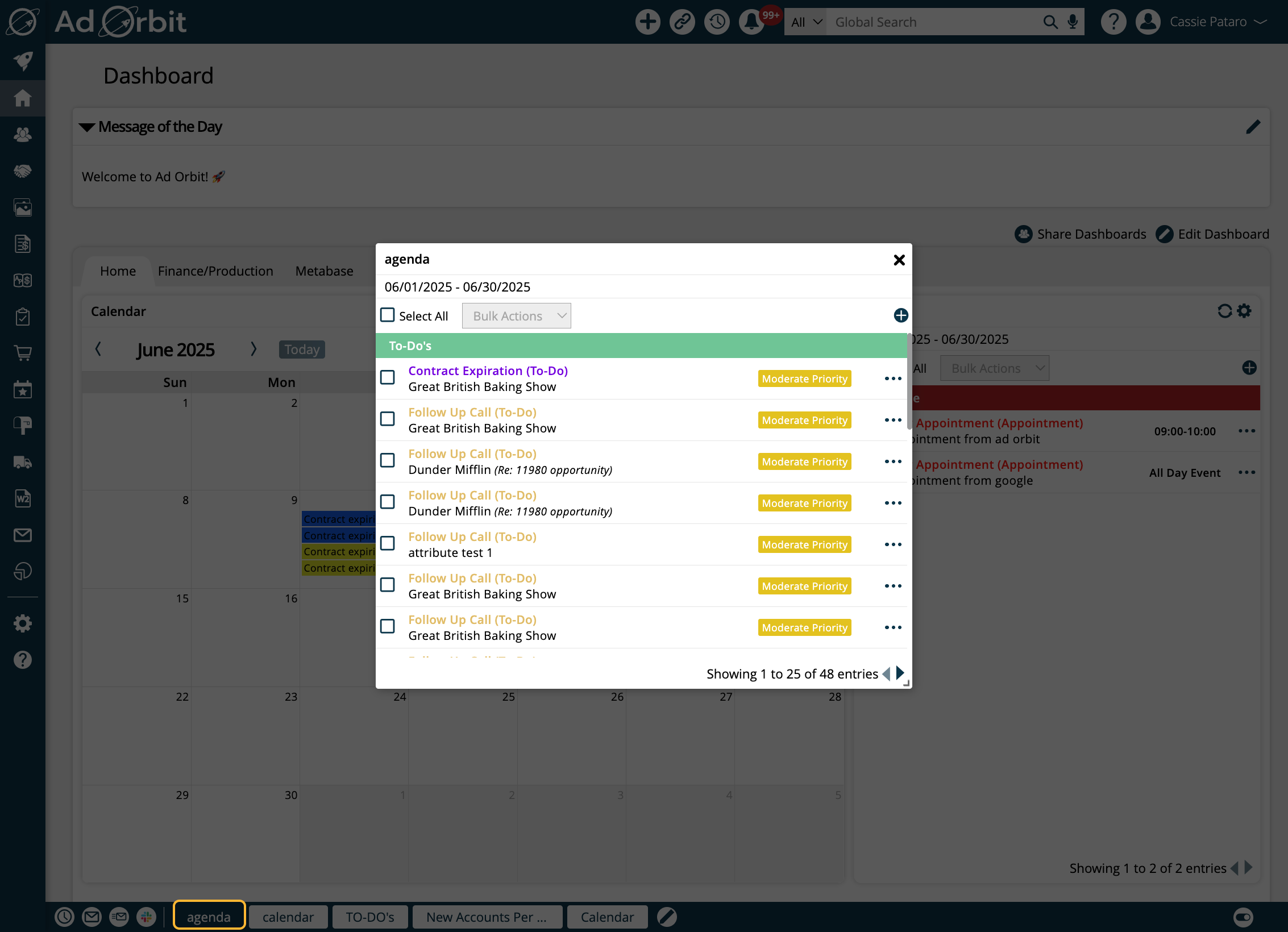Toggle the switch in bottom right corner
1288x932 pixels.
tap(1243, 917)
